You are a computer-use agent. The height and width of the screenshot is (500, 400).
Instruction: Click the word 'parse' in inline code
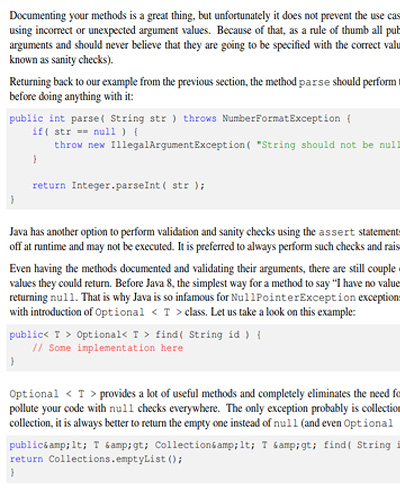click(x=314, y=82)
